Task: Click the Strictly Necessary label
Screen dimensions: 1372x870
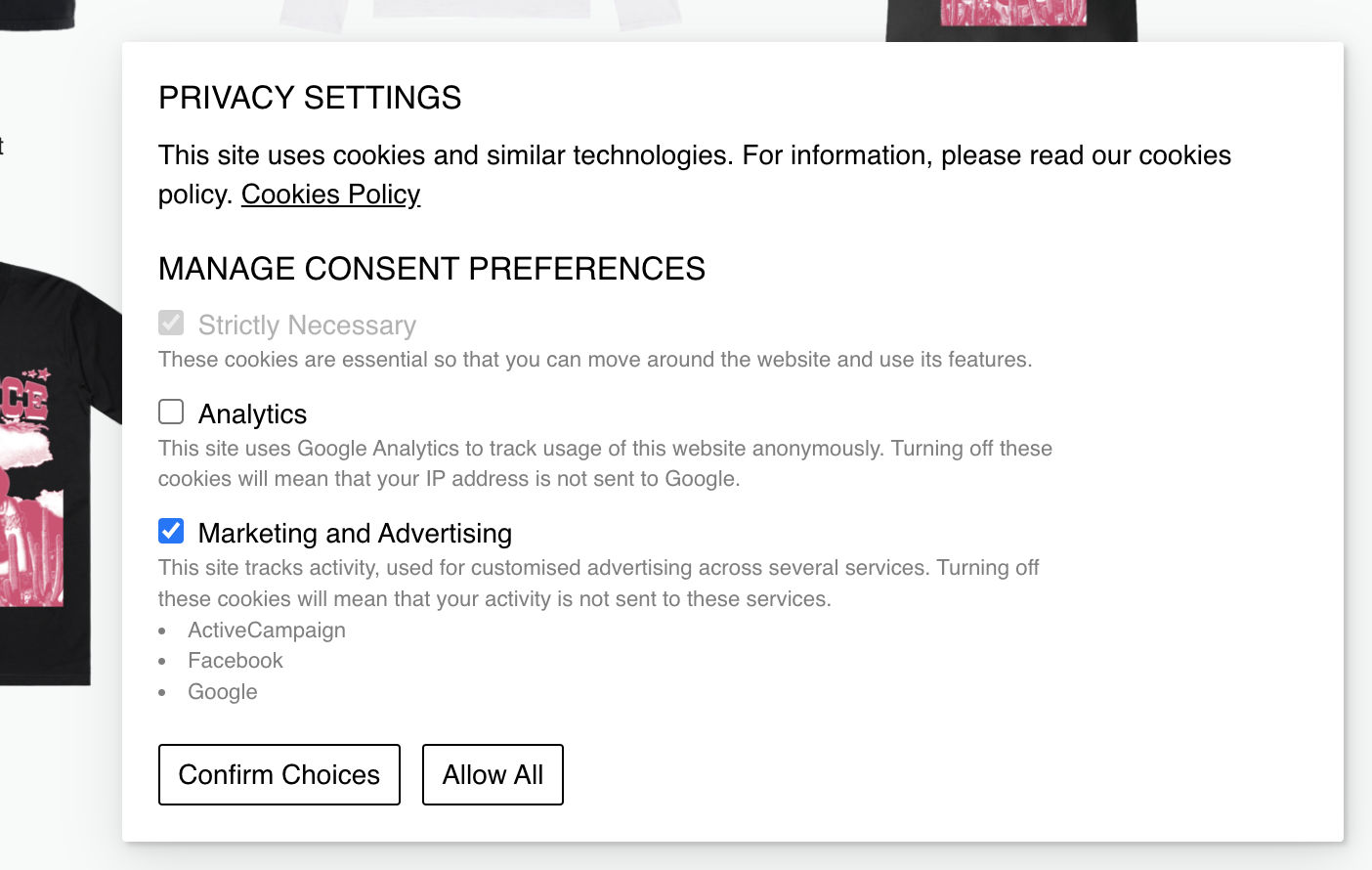Action: 307,326
